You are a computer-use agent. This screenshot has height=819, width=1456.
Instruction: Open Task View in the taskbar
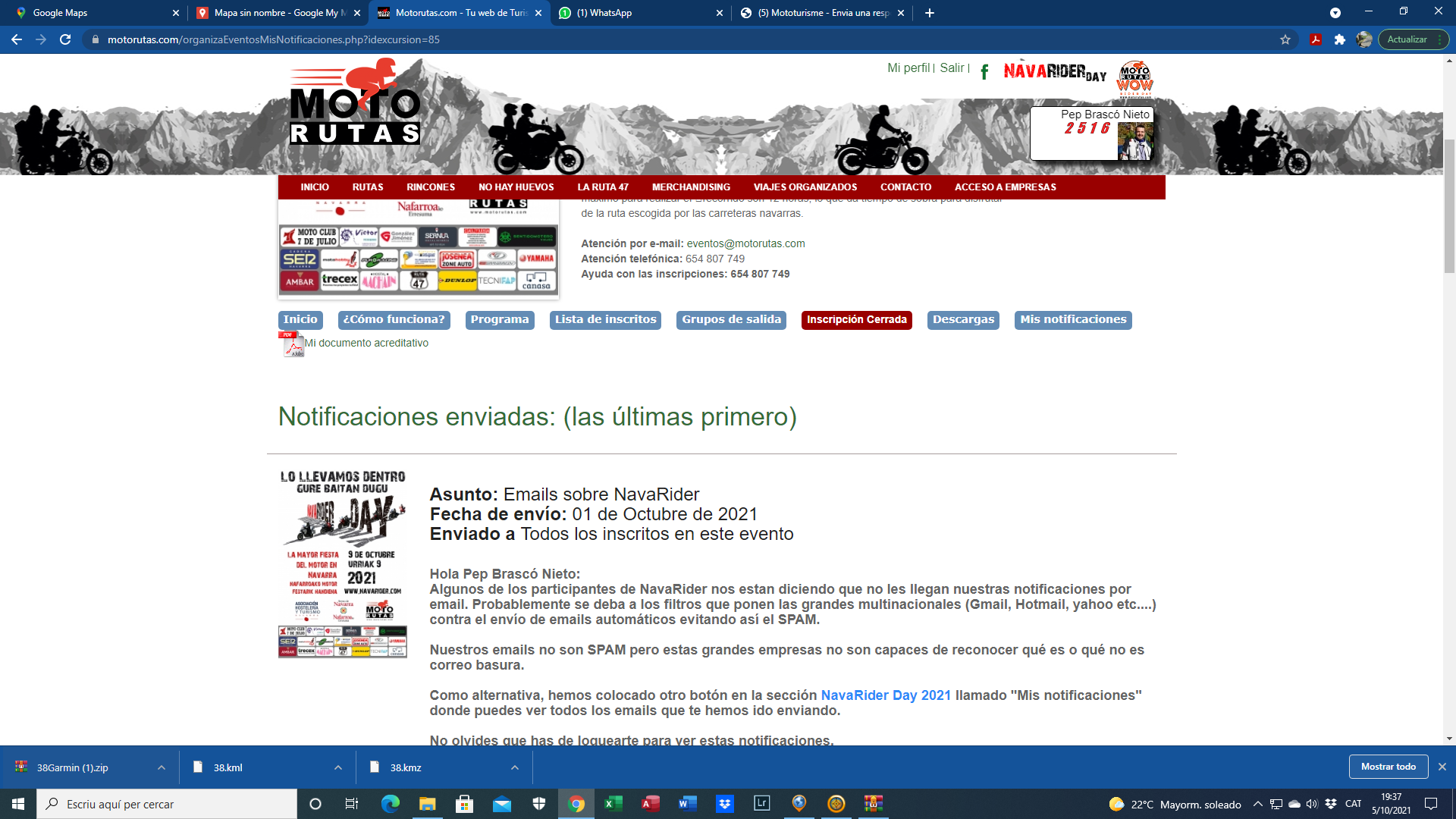click(352, 804)
